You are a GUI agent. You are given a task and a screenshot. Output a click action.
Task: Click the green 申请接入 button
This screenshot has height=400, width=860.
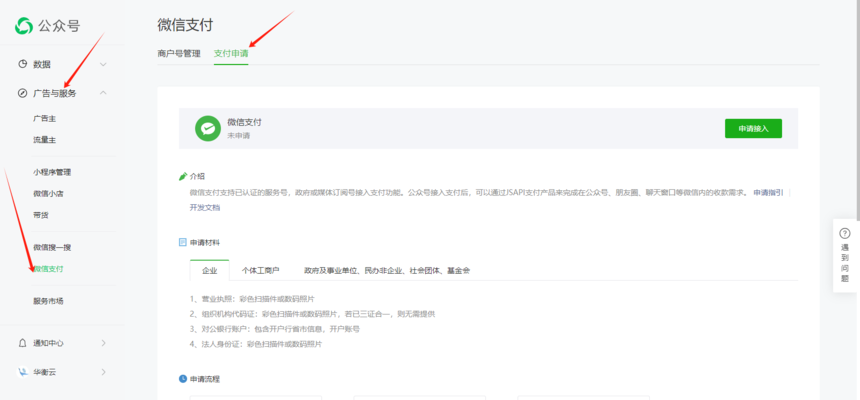(x=753, y=128)
